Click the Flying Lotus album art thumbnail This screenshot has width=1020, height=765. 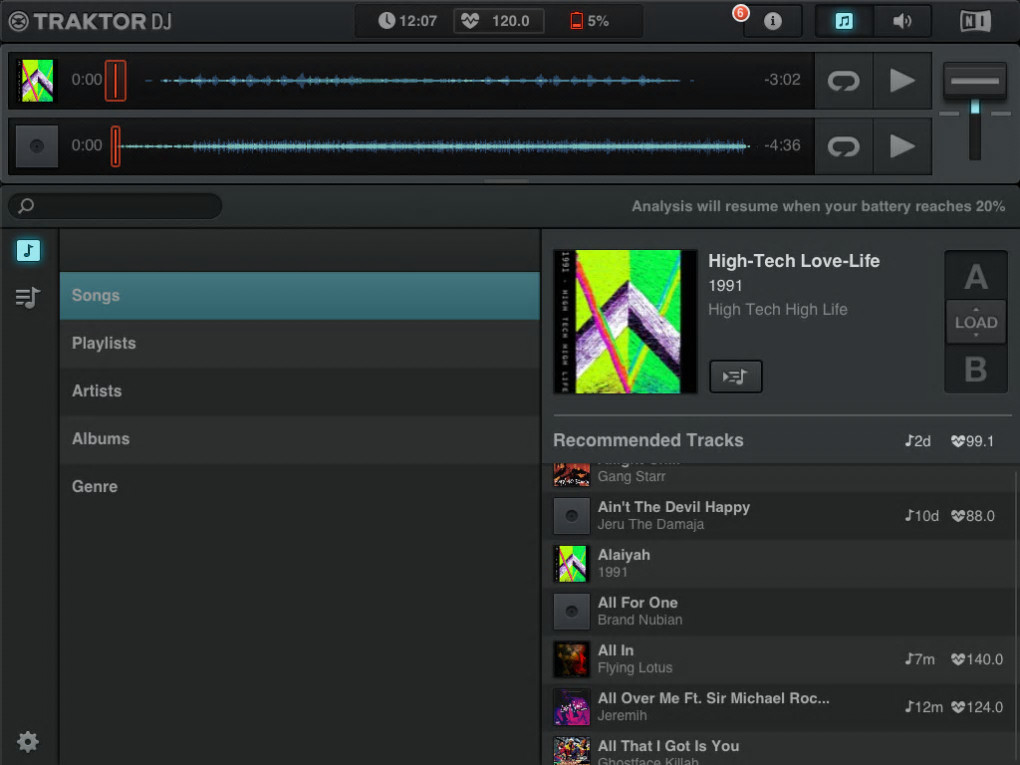[572, 659]
